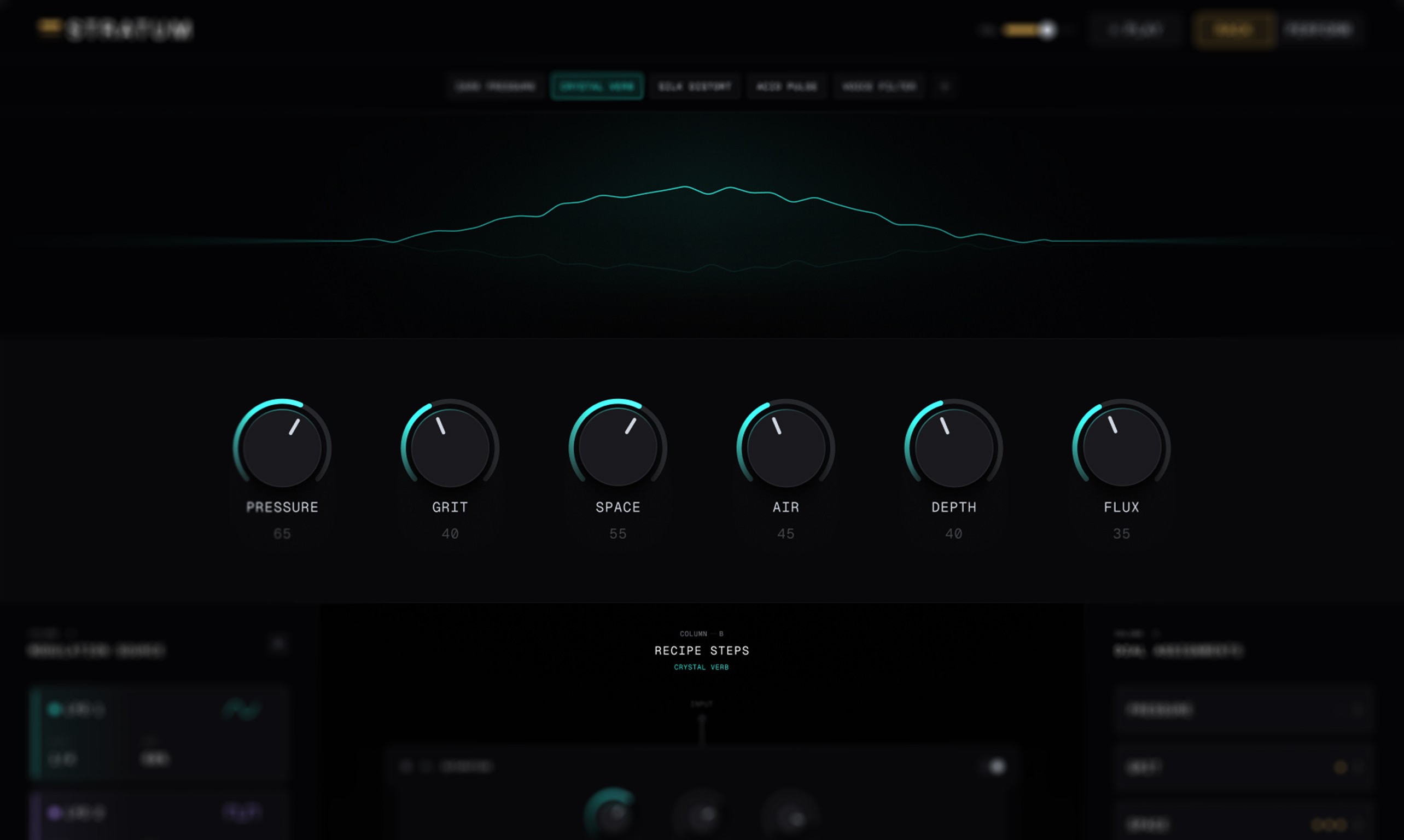
Task: Click the PRESSURE knob
Action: (x=282, y=448)
